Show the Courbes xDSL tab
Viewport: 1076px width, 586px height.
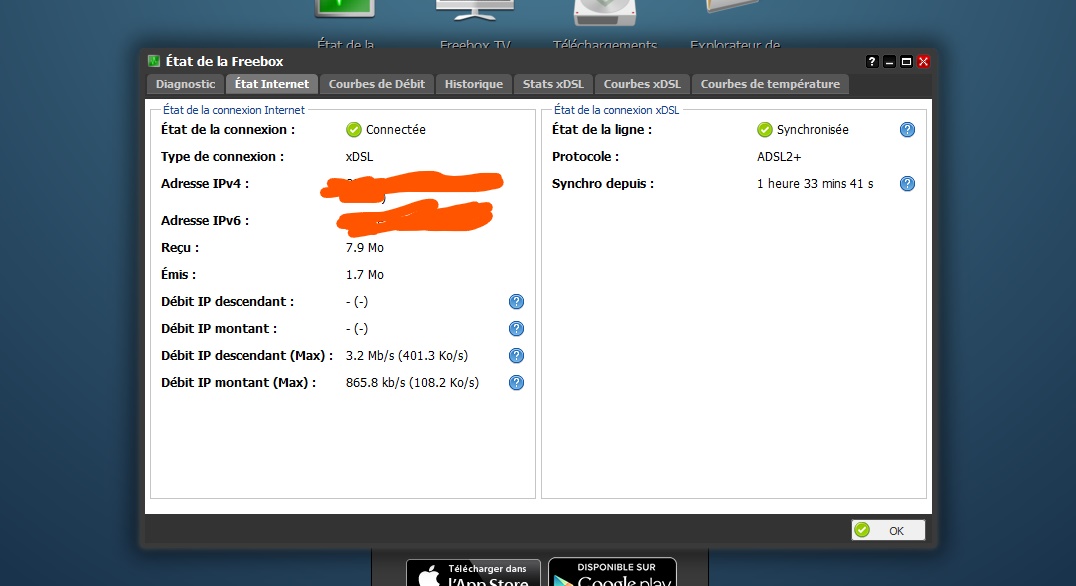click(x=642, y=84)
